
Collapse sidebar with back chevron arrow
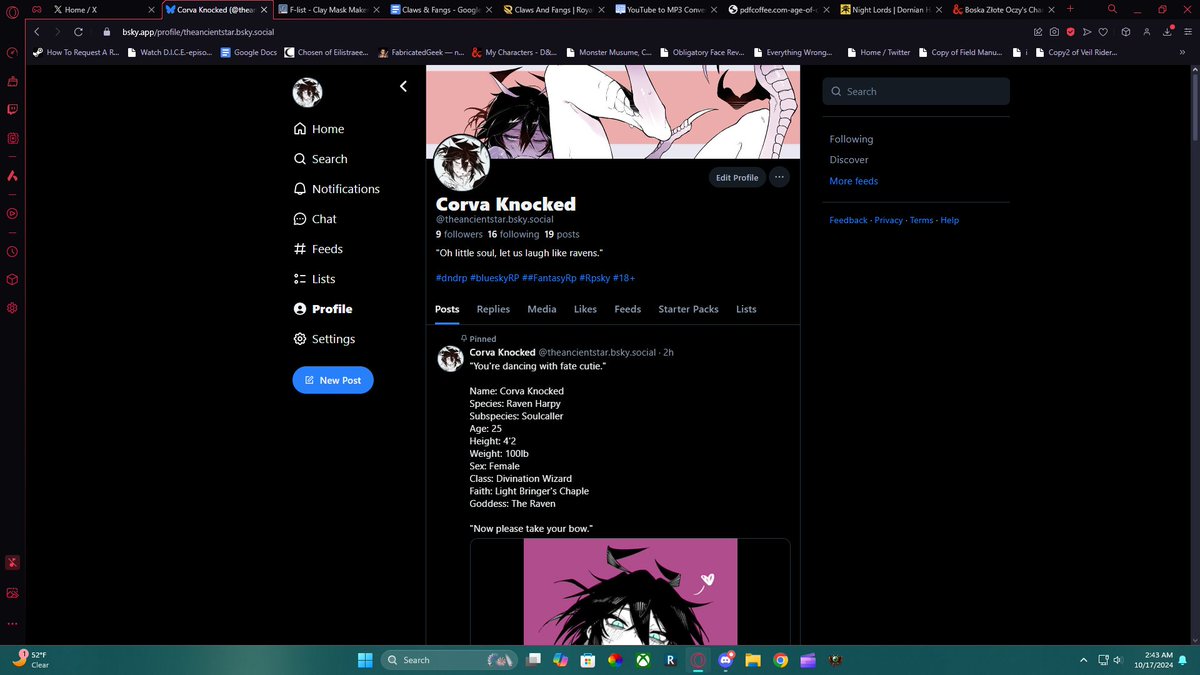(x=404, y=86)
